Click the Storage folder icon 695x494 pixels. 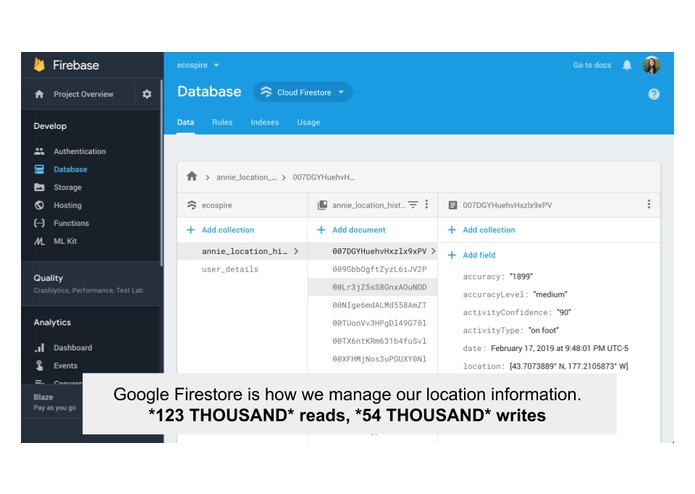pos(39,187)
